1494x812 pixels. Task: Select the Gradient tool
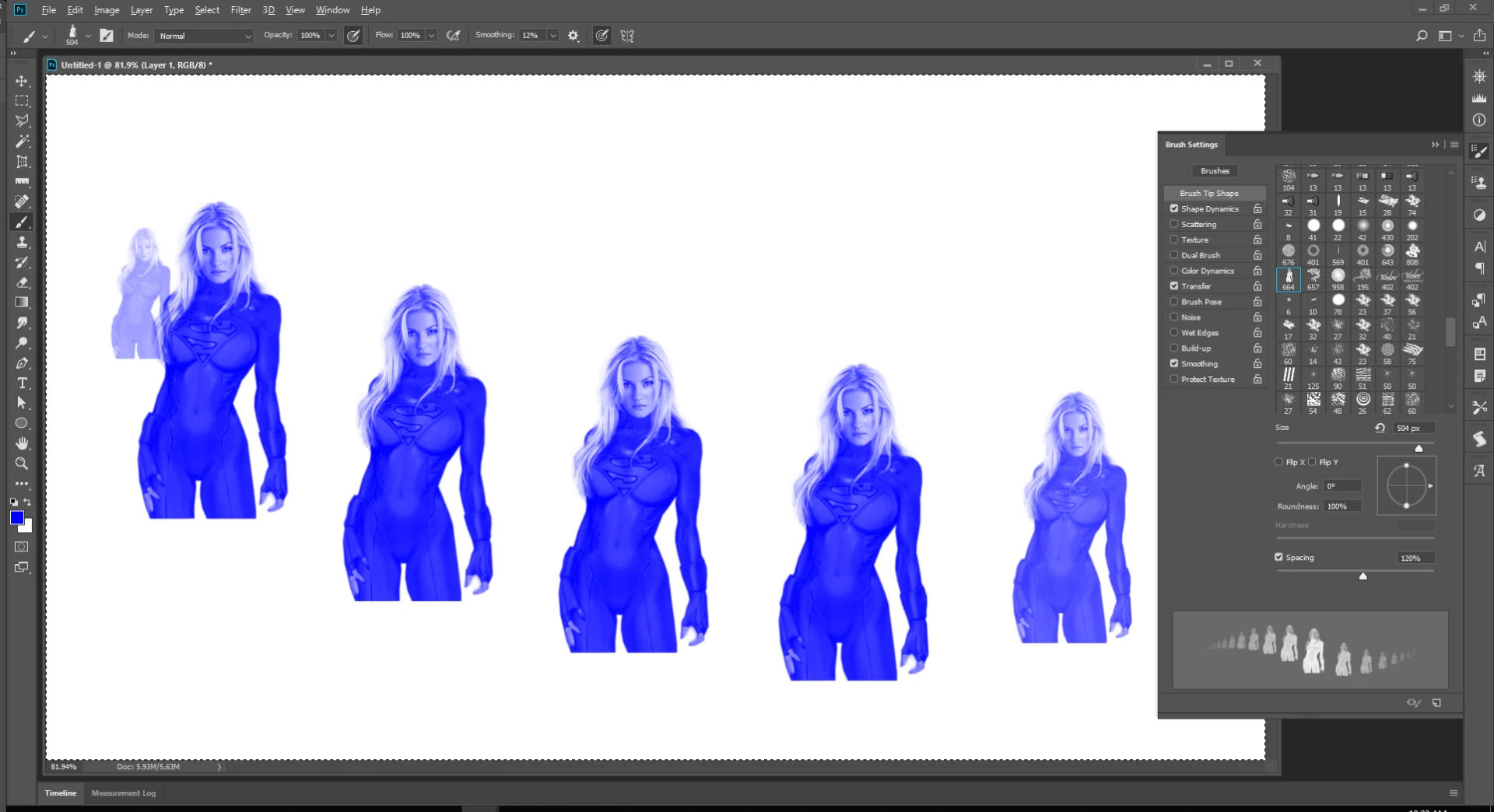(22, 303)
